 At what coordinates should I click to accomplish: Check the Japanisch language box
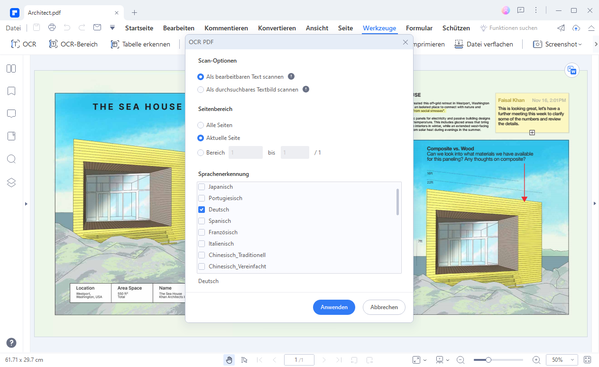tap(202, 187)
